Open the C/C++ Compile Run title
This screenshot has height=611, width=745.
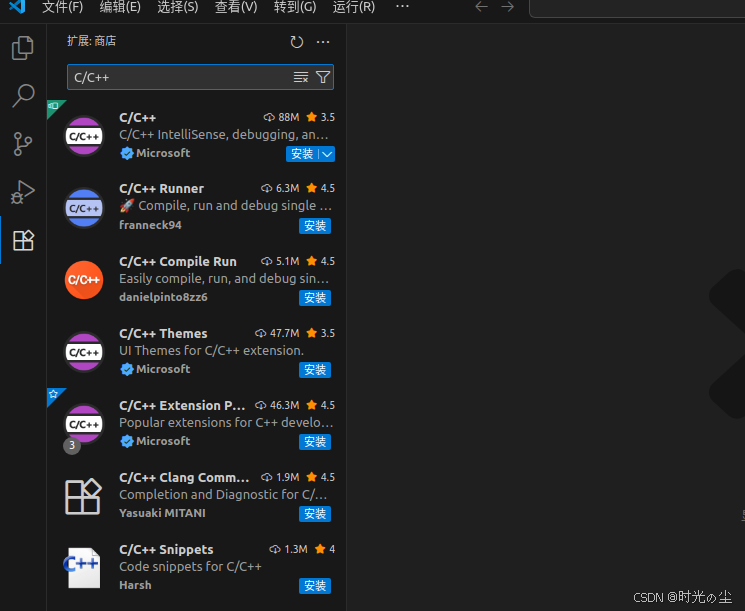click(178, 261)
